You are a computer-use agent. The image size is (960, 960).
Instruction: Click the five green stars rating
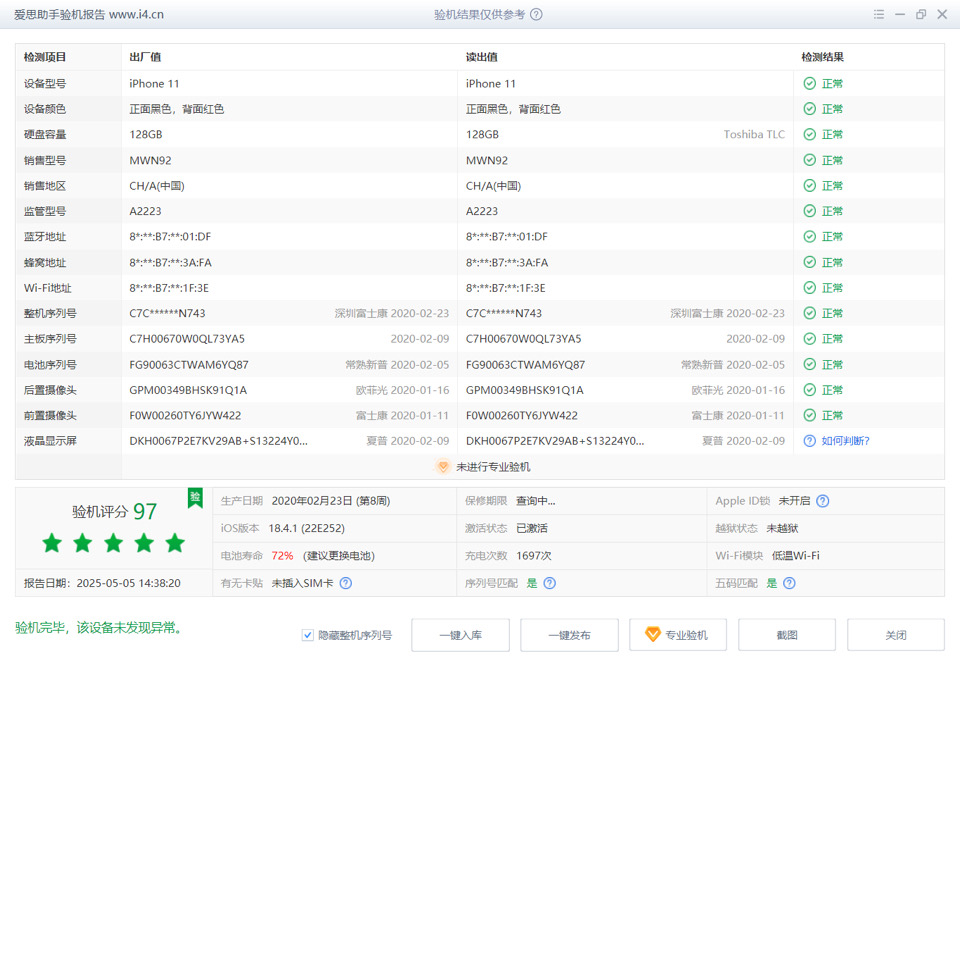point(113,542)
